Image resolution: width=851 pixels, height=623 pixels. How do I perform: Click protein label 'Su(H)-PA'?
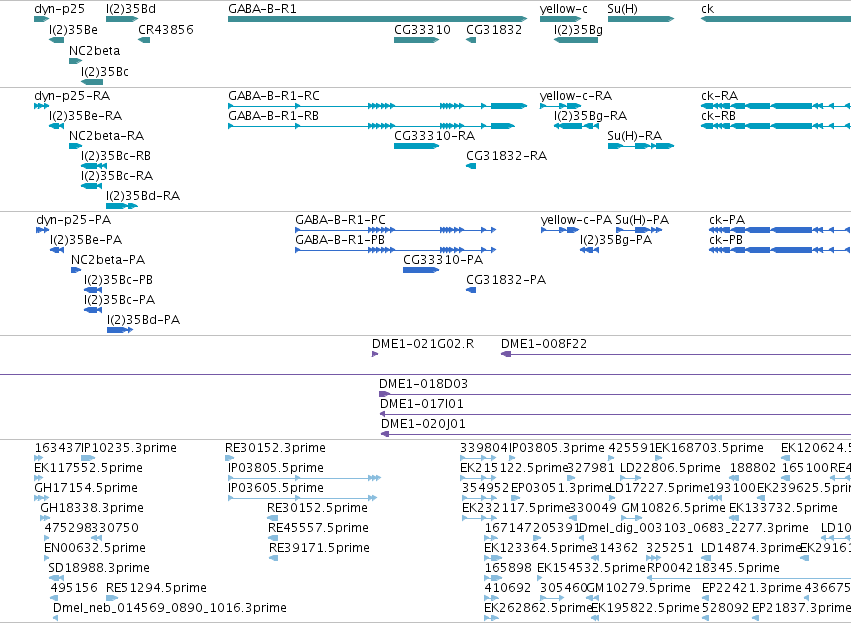click(642, 220)
